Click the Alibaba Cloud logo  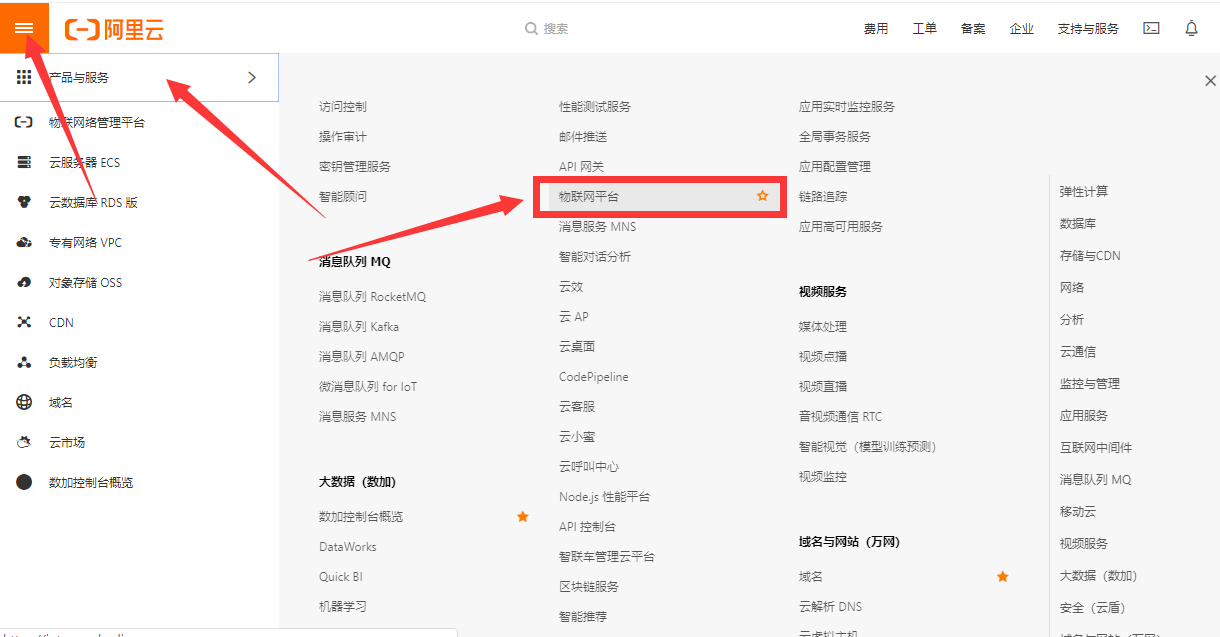[x=114, y=29]
